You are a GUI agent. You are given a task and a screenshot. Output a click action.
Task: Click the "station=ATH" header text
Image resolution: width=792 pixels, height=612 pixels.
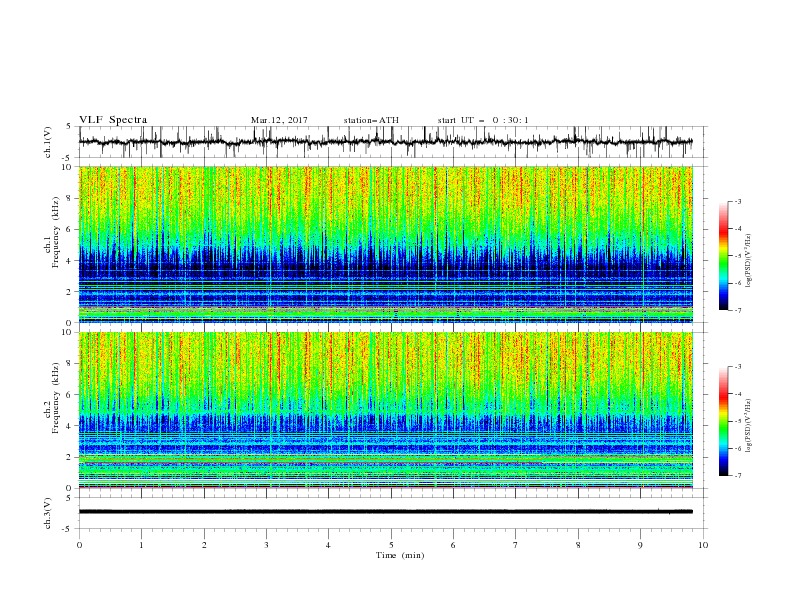371,120
